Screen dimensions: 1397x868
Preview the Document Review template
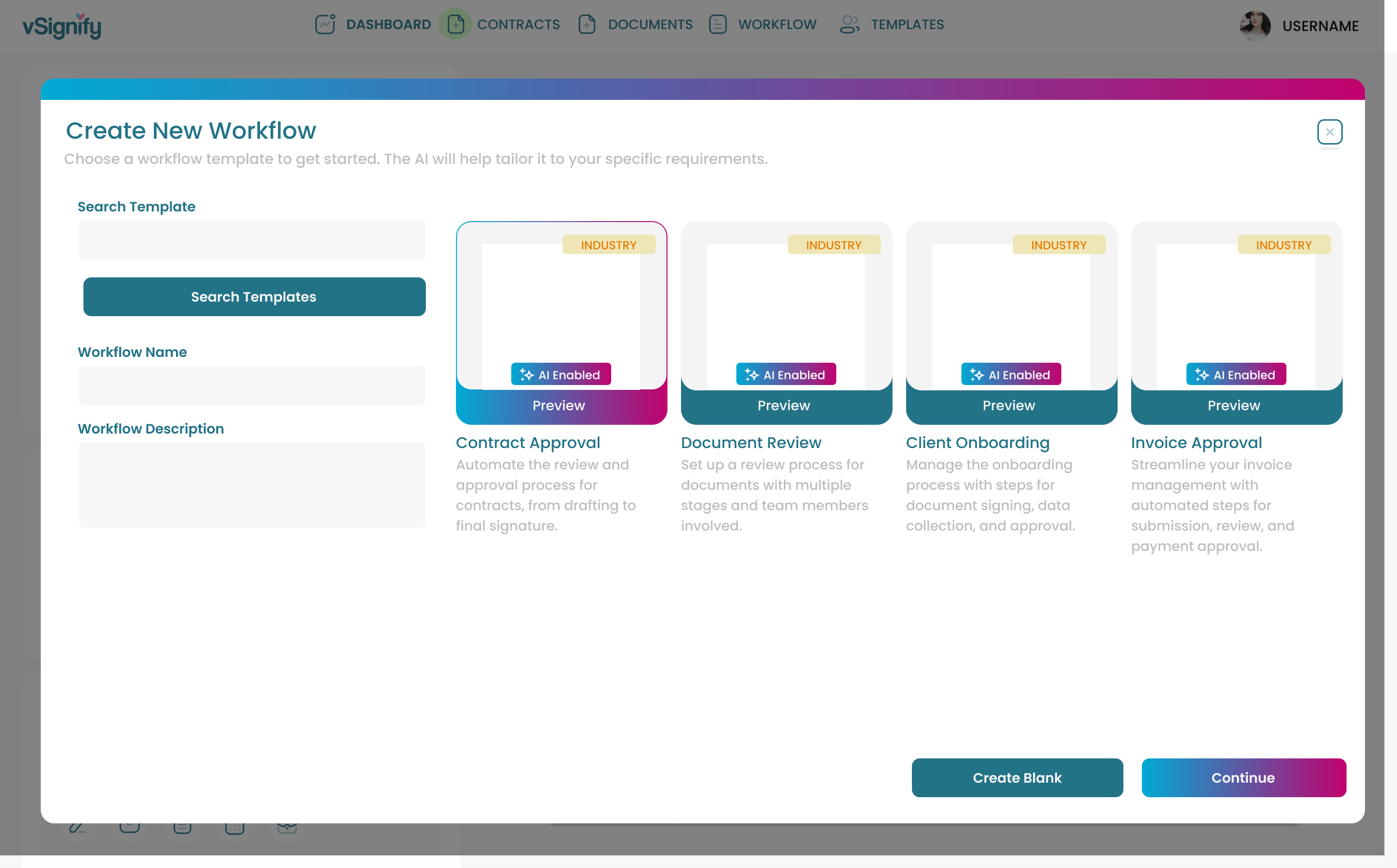[x=783, y=405]
